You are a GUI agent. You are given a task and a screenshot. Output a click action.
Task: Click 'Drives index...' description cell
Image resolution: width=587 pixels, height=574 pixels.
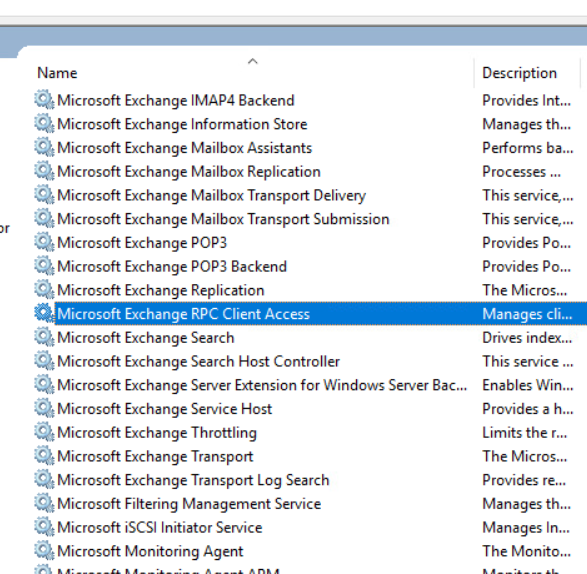click(527, 337)
